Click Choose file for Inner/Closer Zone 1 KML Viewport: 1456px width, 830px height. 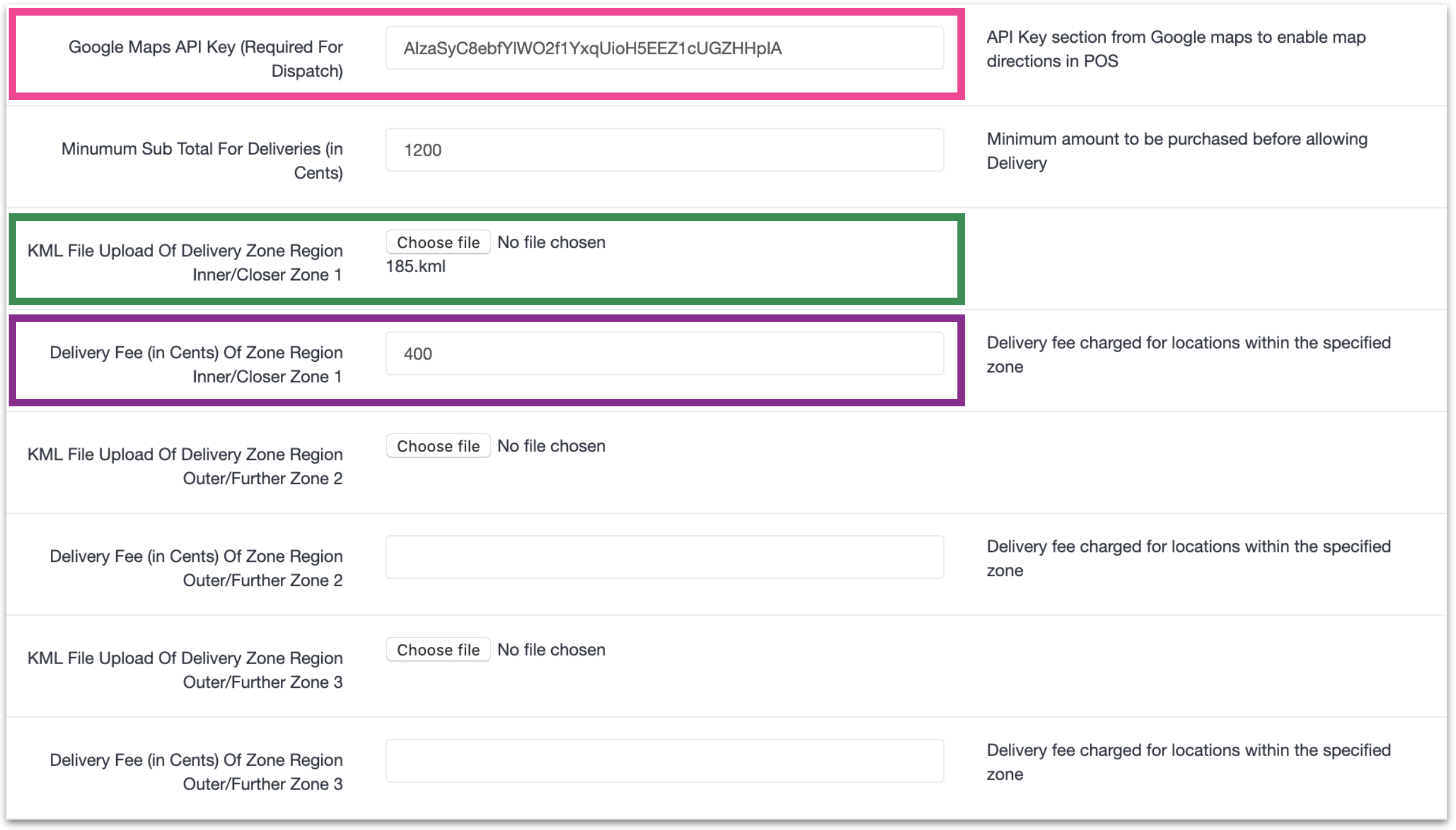point(438,242)
